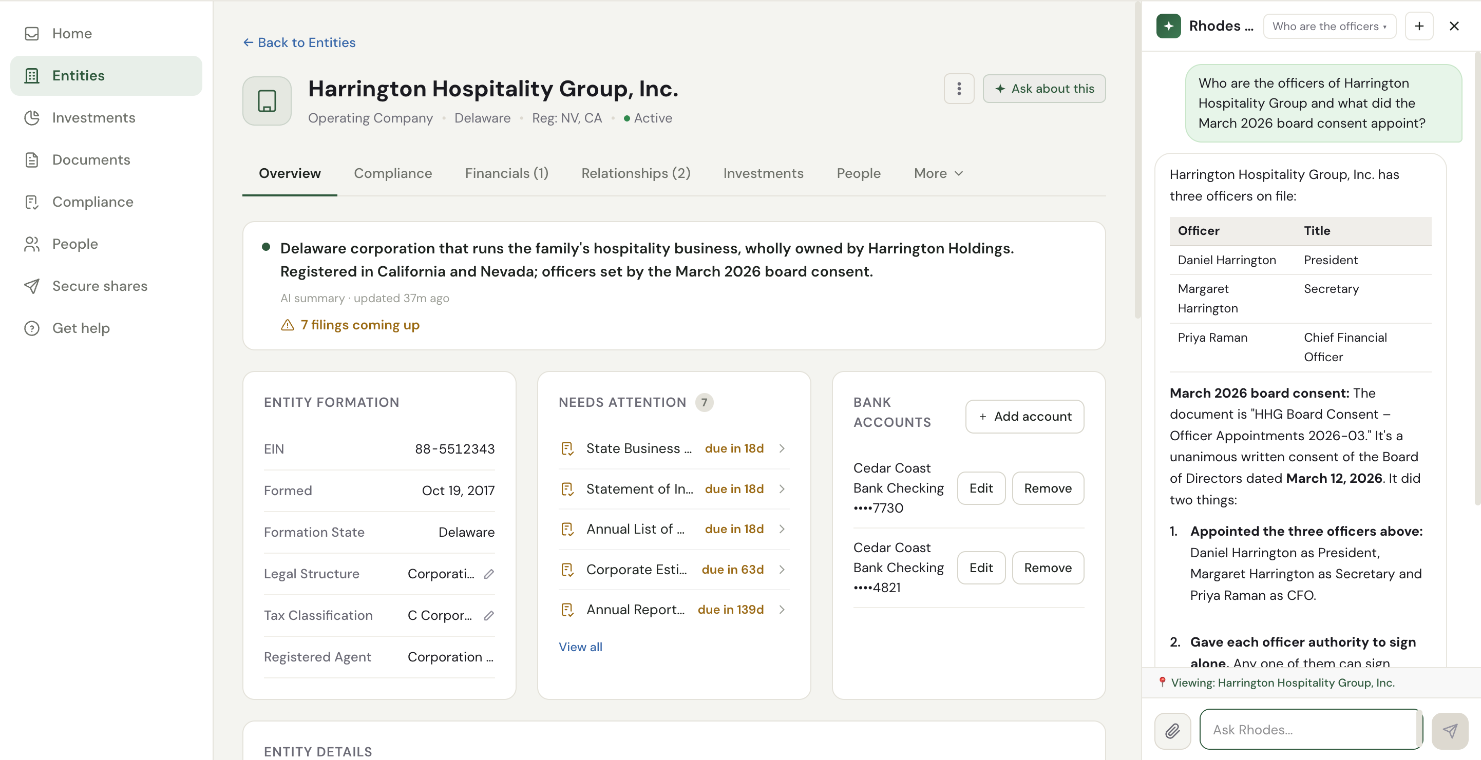
Task: Click the State Business filing document icon
Action: click(x=567, y=449)
